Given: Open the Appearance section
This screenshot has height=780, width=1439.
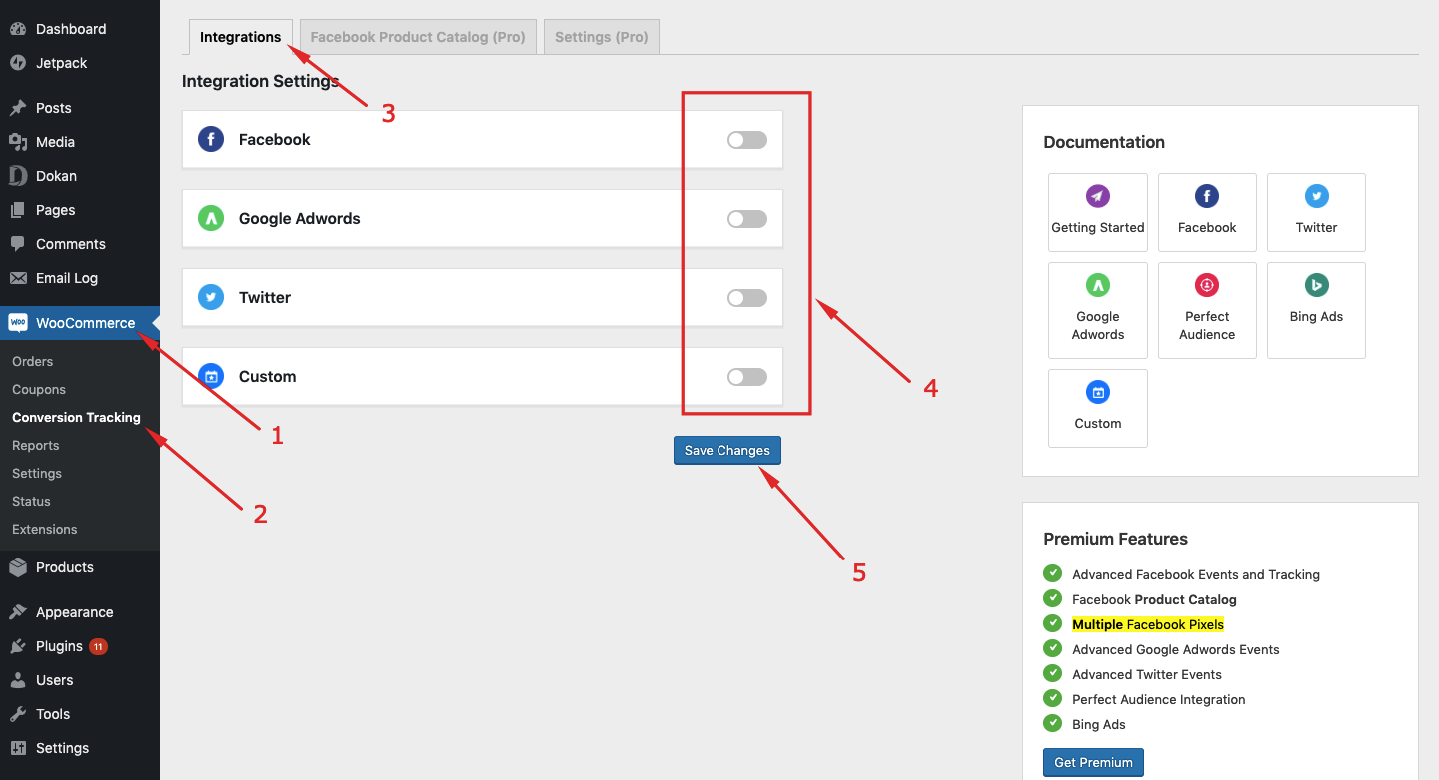Looking at the screenshot, I should (x=75, y=611).
